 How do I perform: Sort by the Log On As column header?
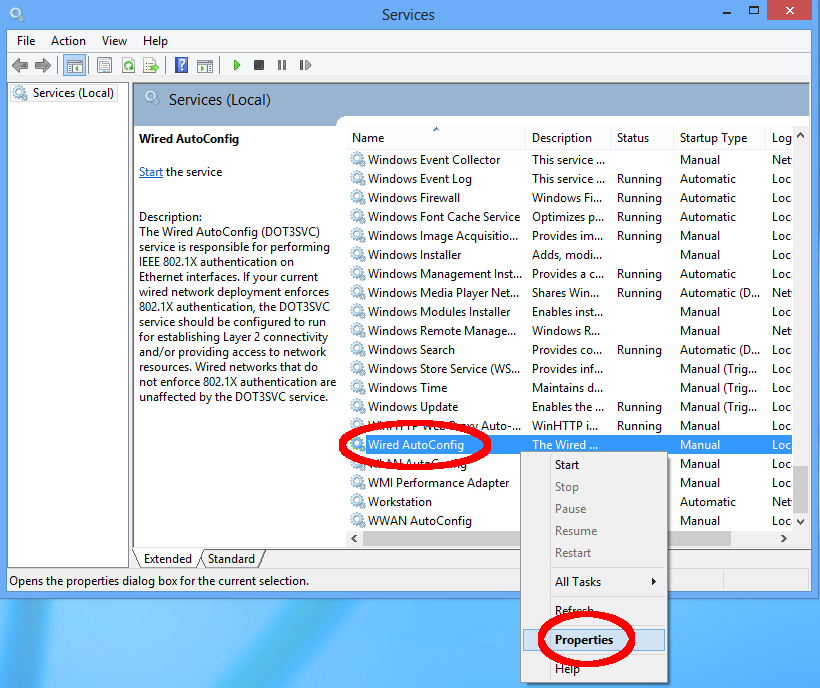779,137
